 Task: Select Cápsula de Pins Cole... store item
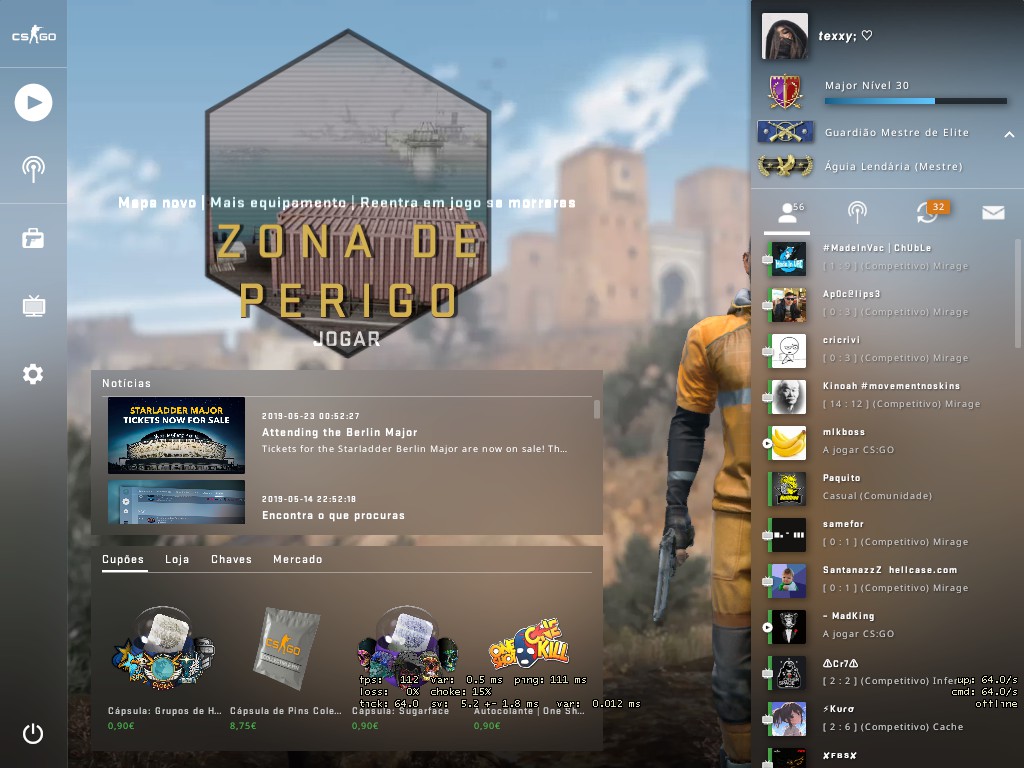(285, 666)
